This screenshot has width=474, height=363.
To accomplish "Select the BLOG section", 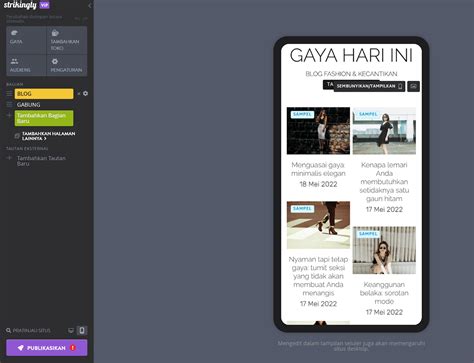I will pyautogui.click(x=44, y=94).
